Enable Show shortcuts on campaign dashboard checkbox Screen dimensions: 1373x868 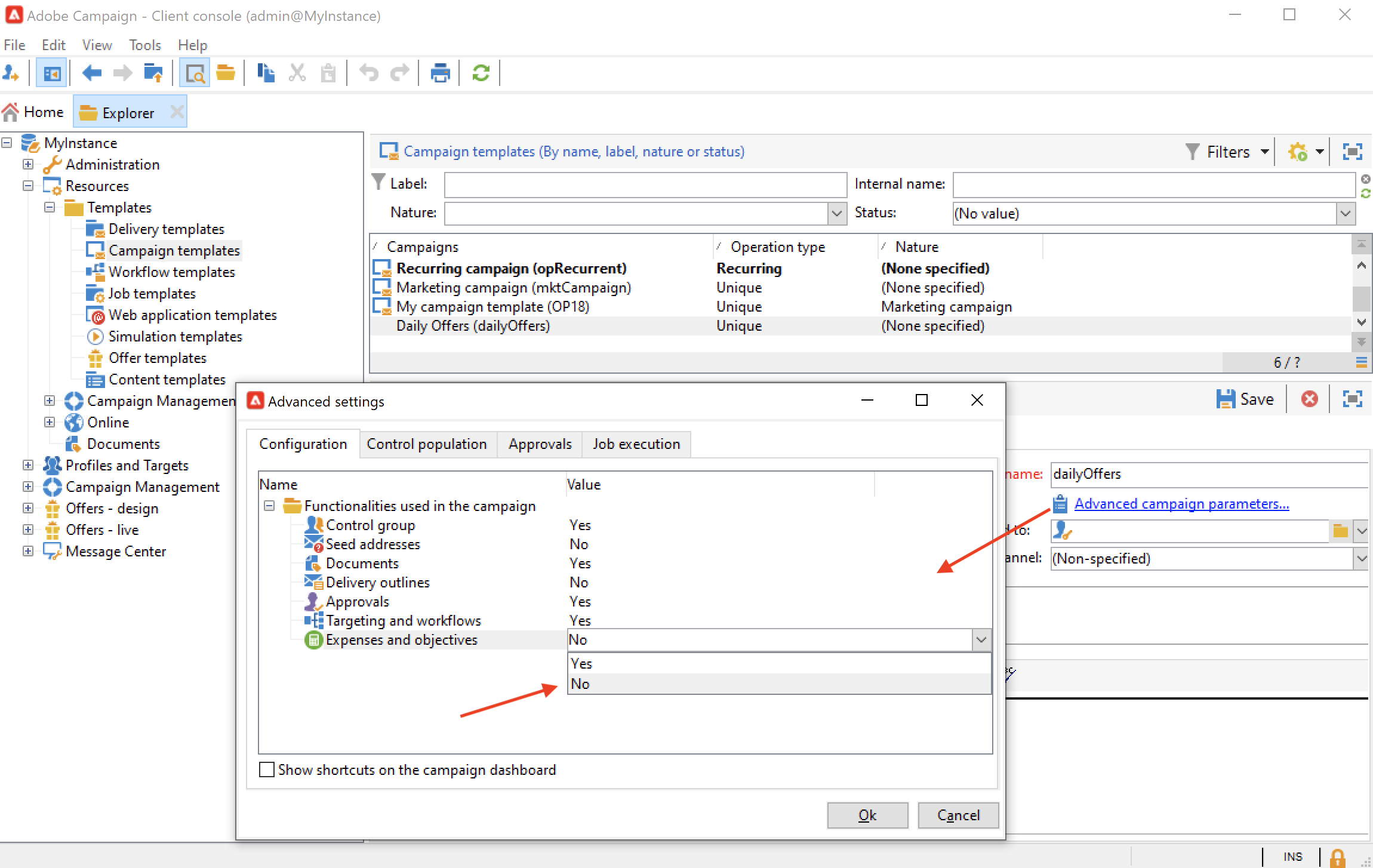267,769
